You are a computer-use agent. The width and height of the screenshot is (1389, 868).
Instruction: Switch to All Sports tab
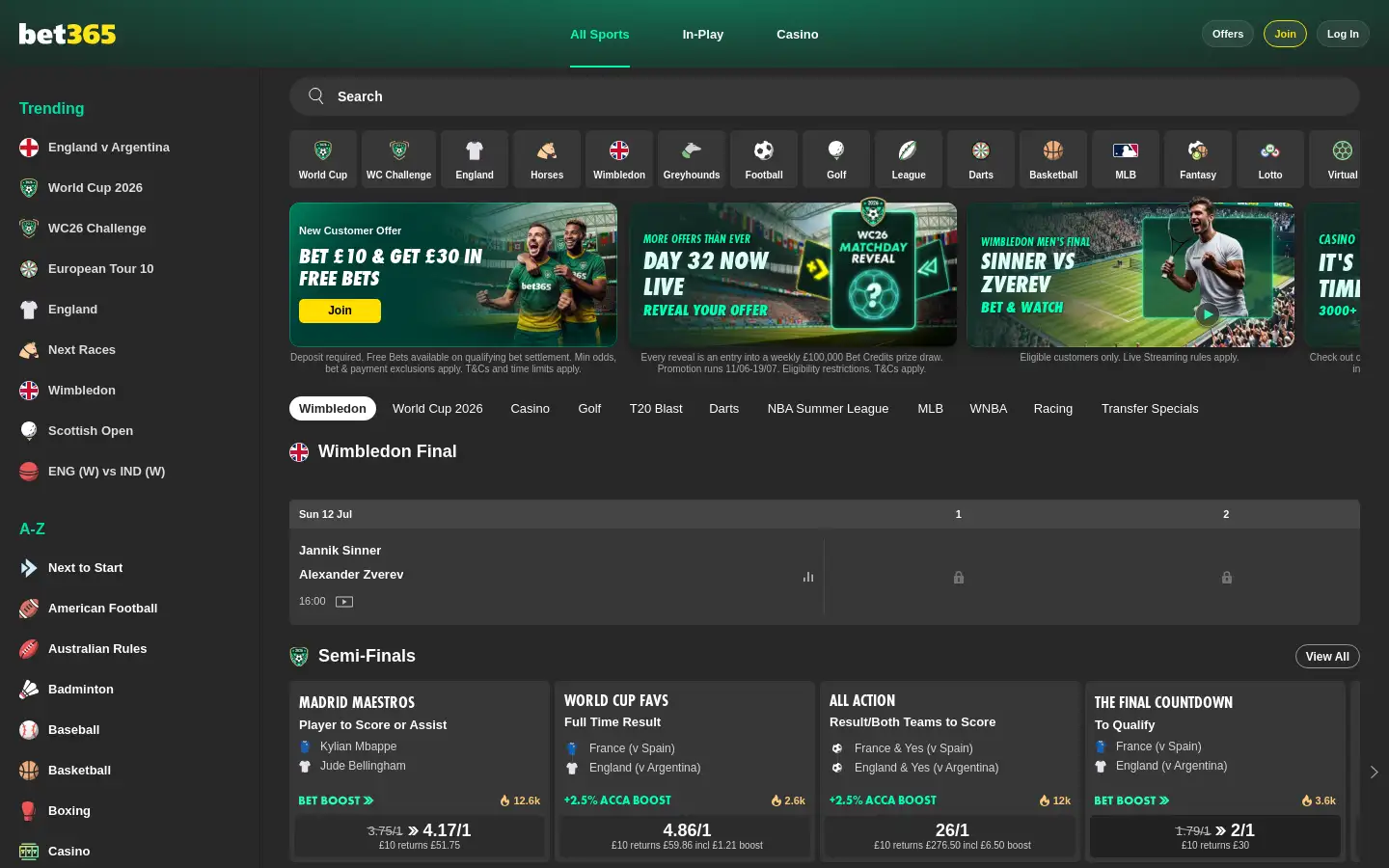click(599, 35)
